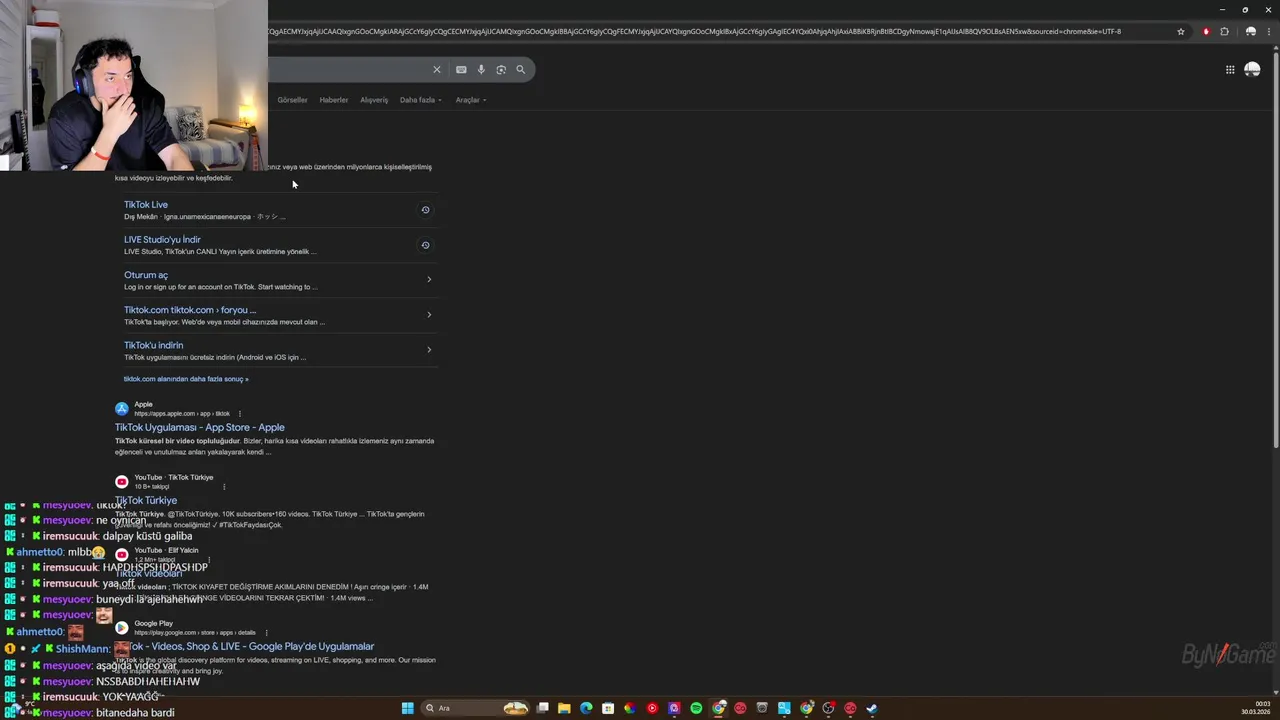Open the LIVE Studio'yu İndir link
The image size is (1280, 720).
click(162, 240)
